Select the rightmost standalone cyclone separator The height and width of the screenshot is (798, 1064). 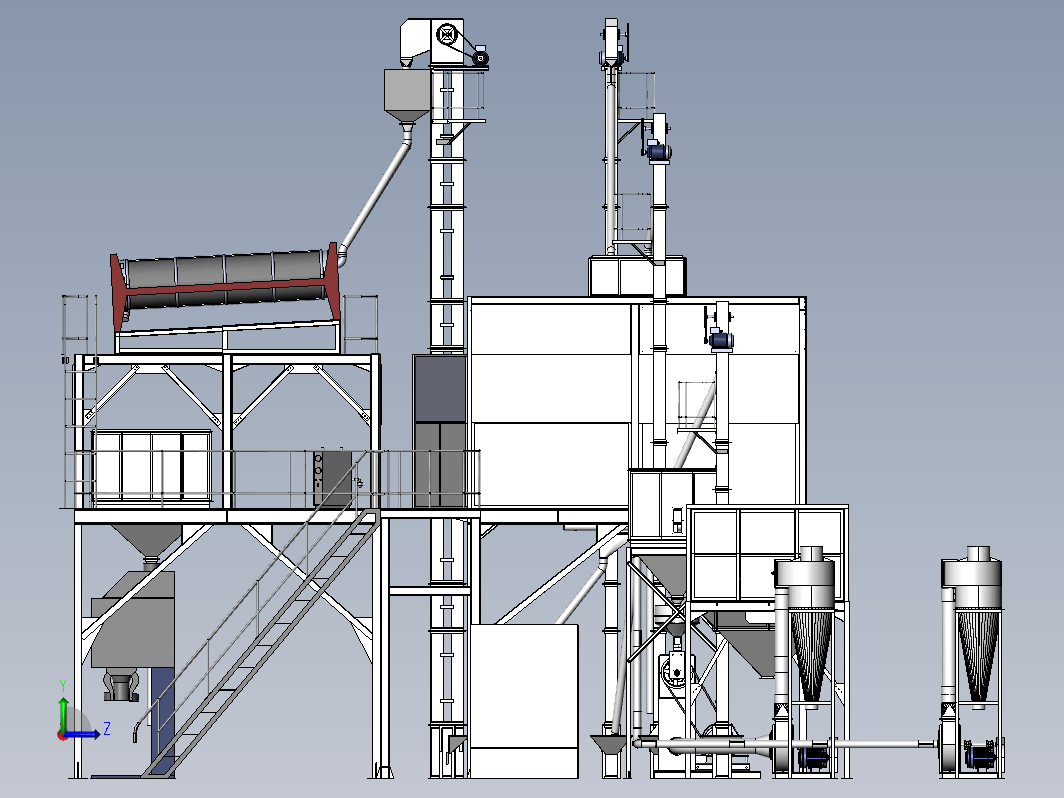[973, 662]
